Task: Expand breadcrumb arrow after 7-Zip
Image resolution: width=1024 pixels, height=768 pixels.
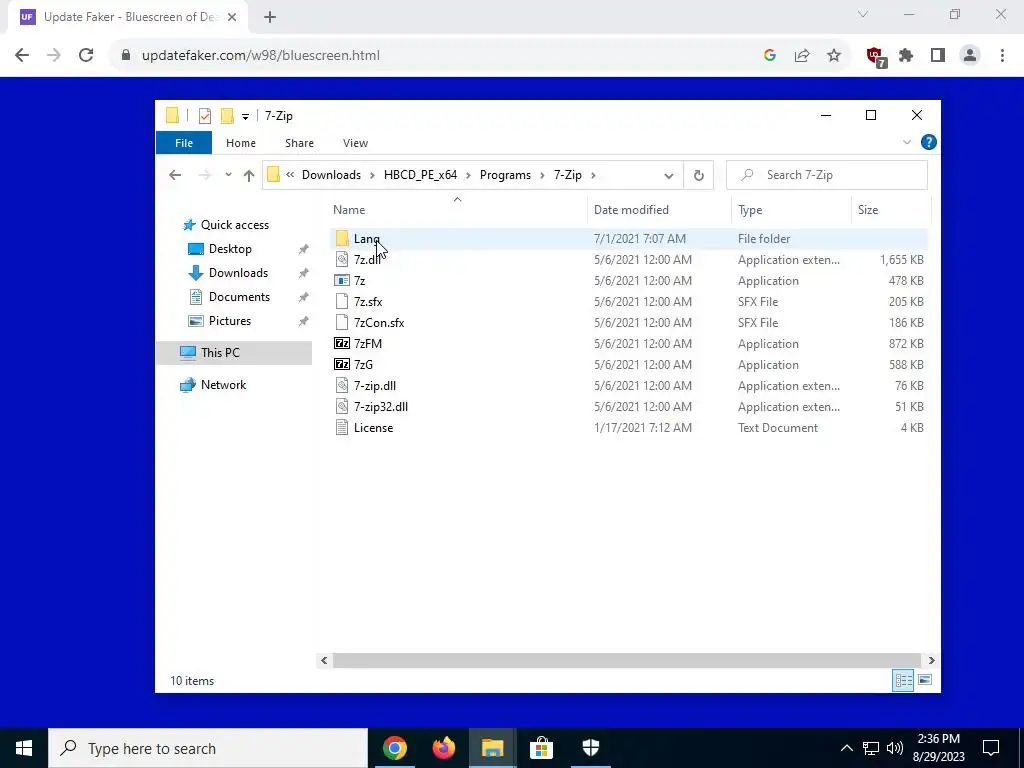Action: tap(593, 175)
